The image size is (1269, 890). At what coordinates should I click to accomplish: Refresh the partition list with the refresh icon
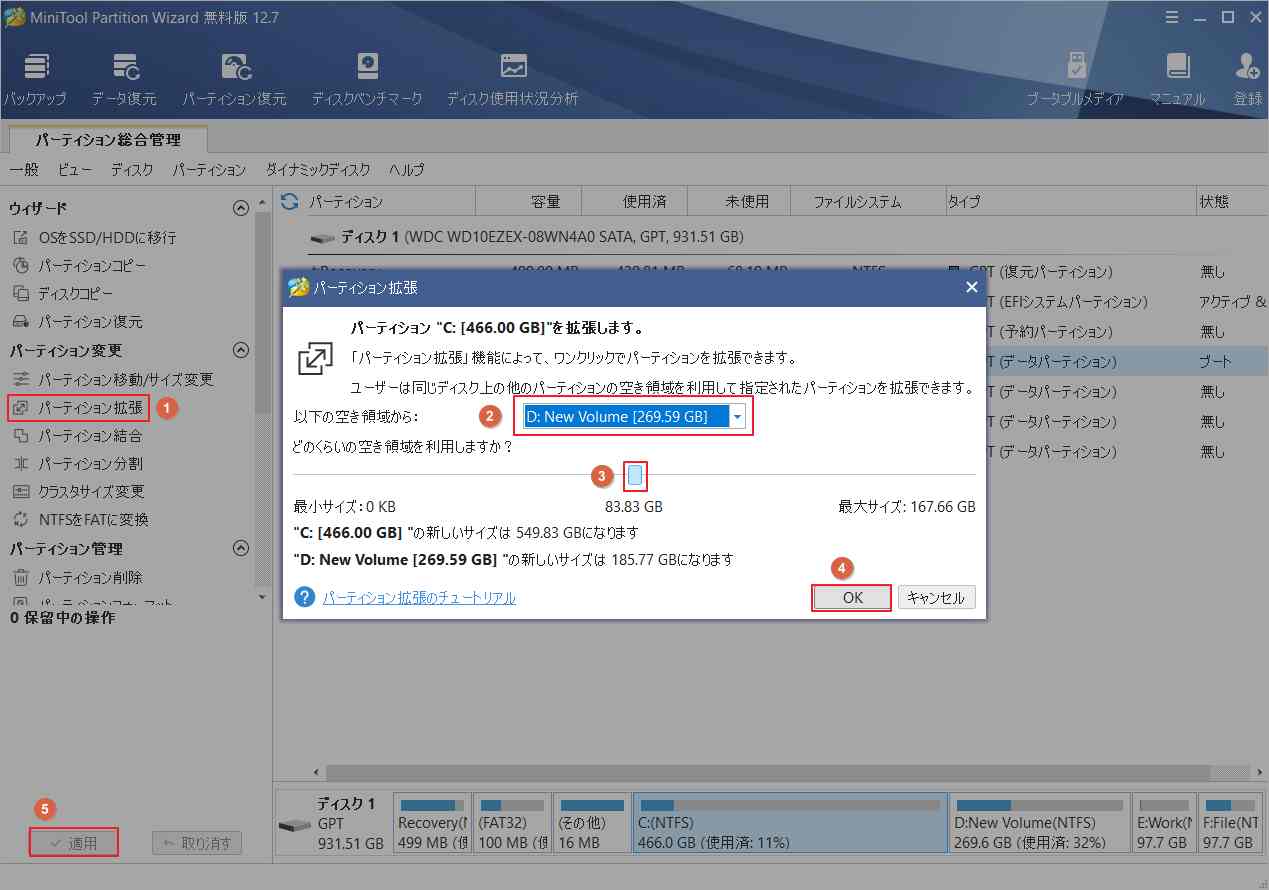290,201
